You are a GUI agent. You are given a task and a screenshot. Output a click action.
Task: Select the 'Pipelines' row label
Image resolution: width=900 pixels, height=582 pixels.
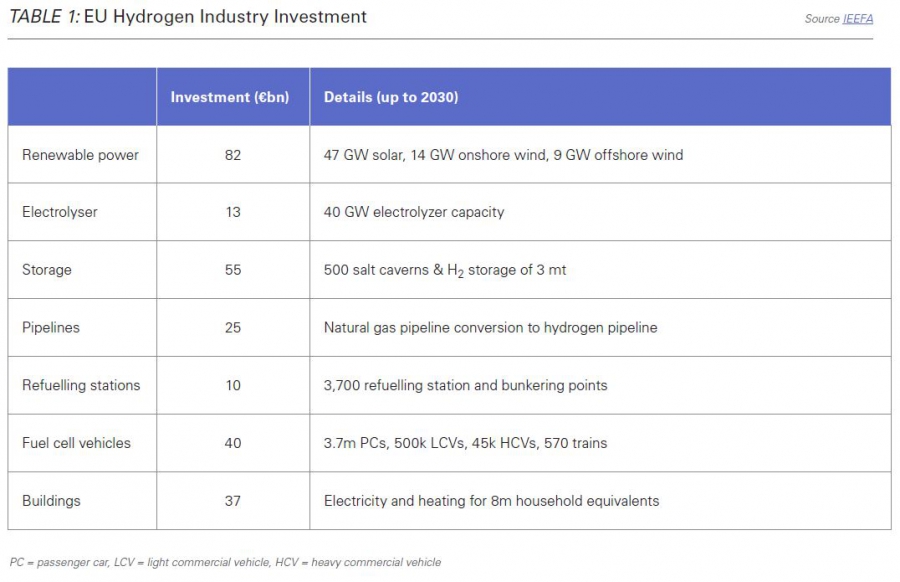51,327
